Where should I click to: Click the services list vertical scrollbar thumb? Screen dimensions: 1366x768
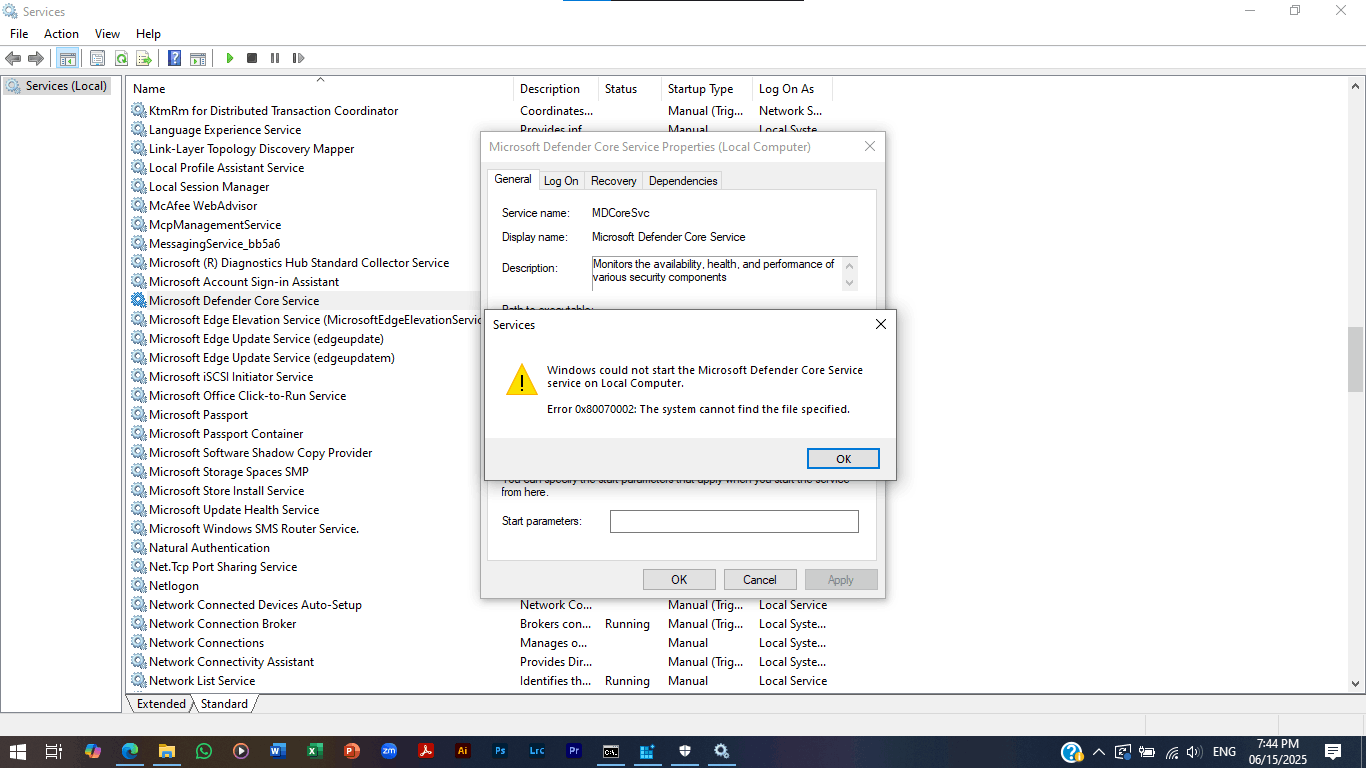(1356, 359)
